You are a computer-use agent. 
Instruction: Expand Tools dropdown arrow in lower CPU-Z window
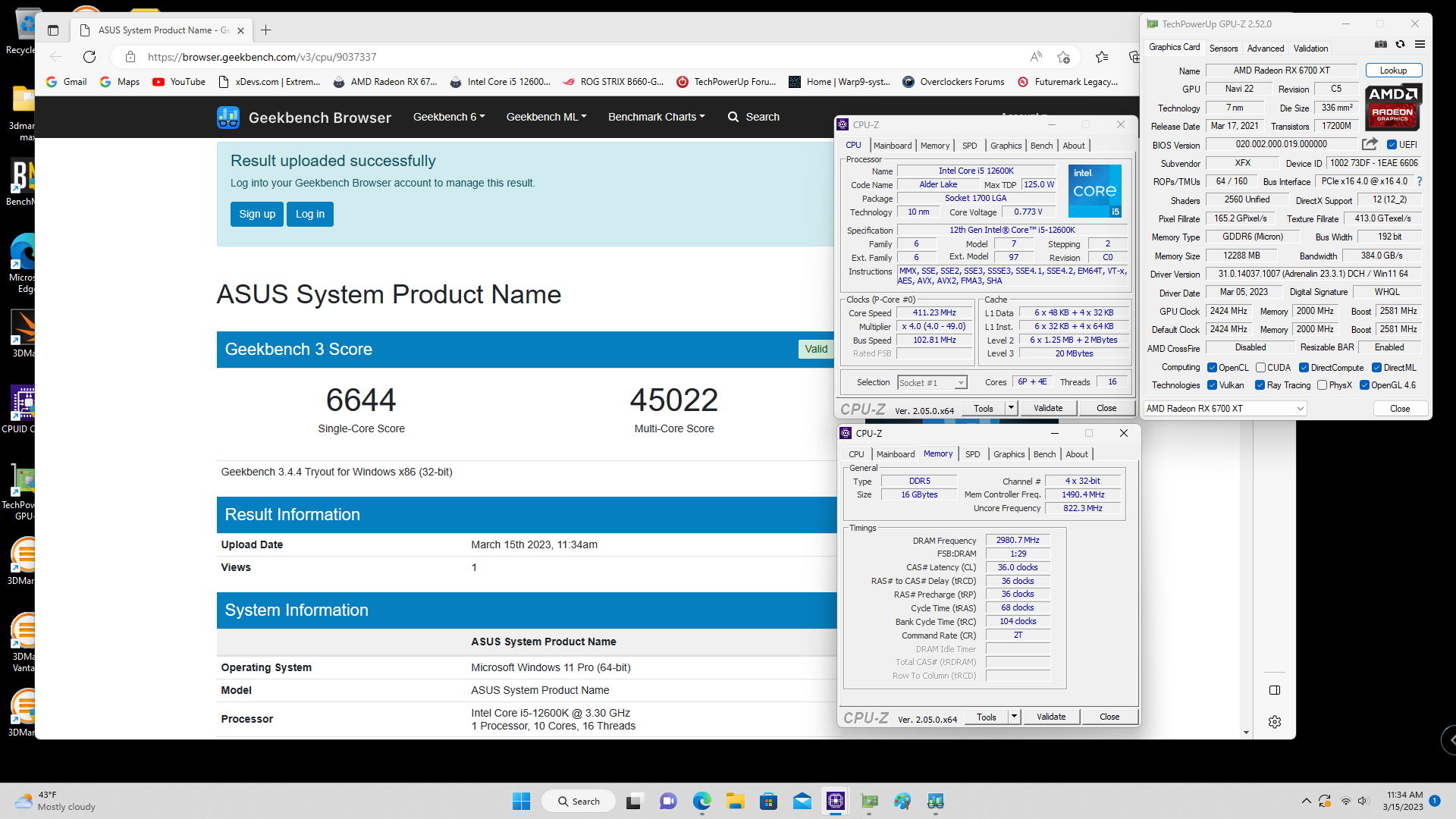1014,717
